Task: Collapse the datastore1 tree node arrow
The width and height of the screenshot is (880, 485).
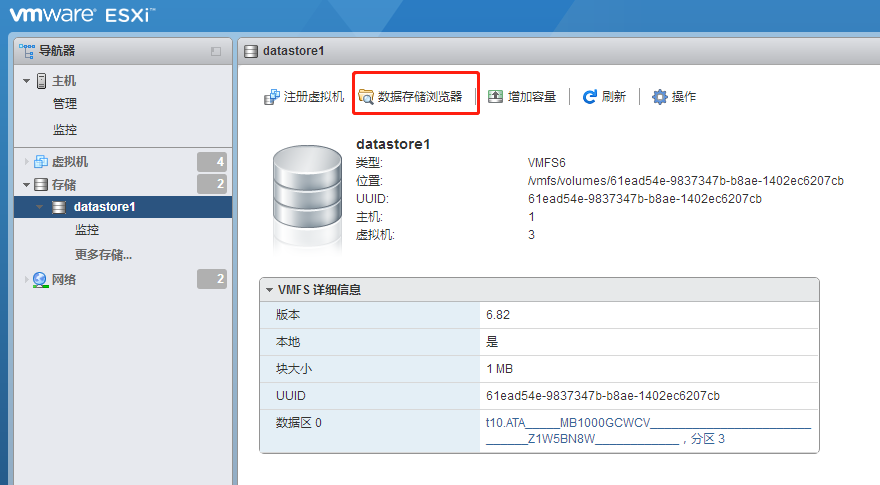Action: (x=39, y=207)
